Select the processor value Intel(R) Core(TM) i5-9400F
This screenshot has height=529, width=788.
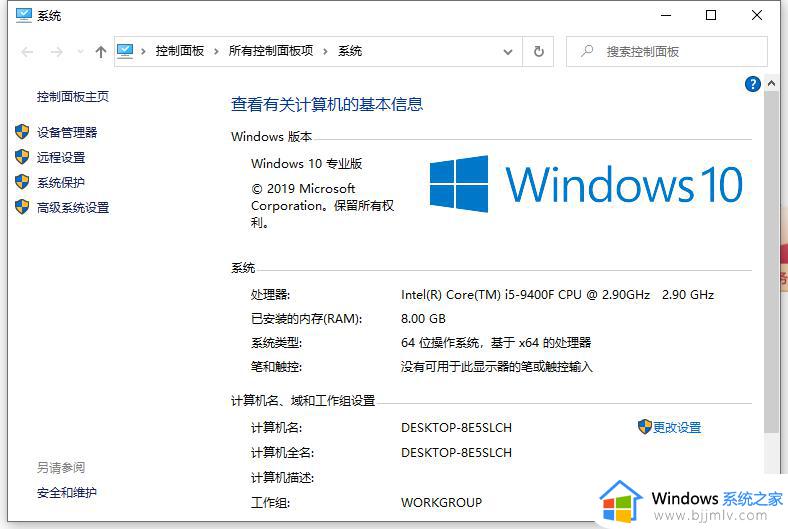(x=557, y=294)
